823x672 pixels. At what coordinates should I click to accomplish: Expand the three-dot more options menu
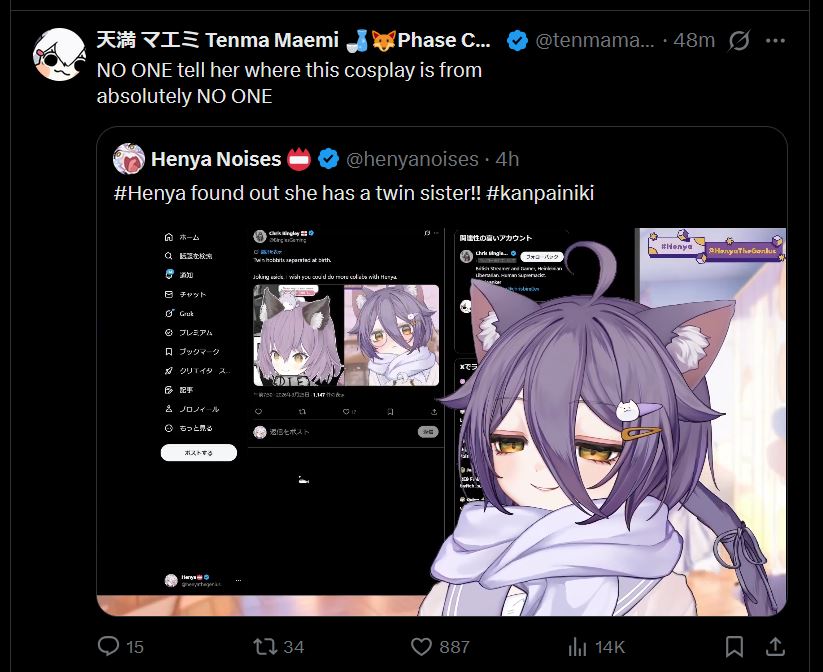(775, 40)
